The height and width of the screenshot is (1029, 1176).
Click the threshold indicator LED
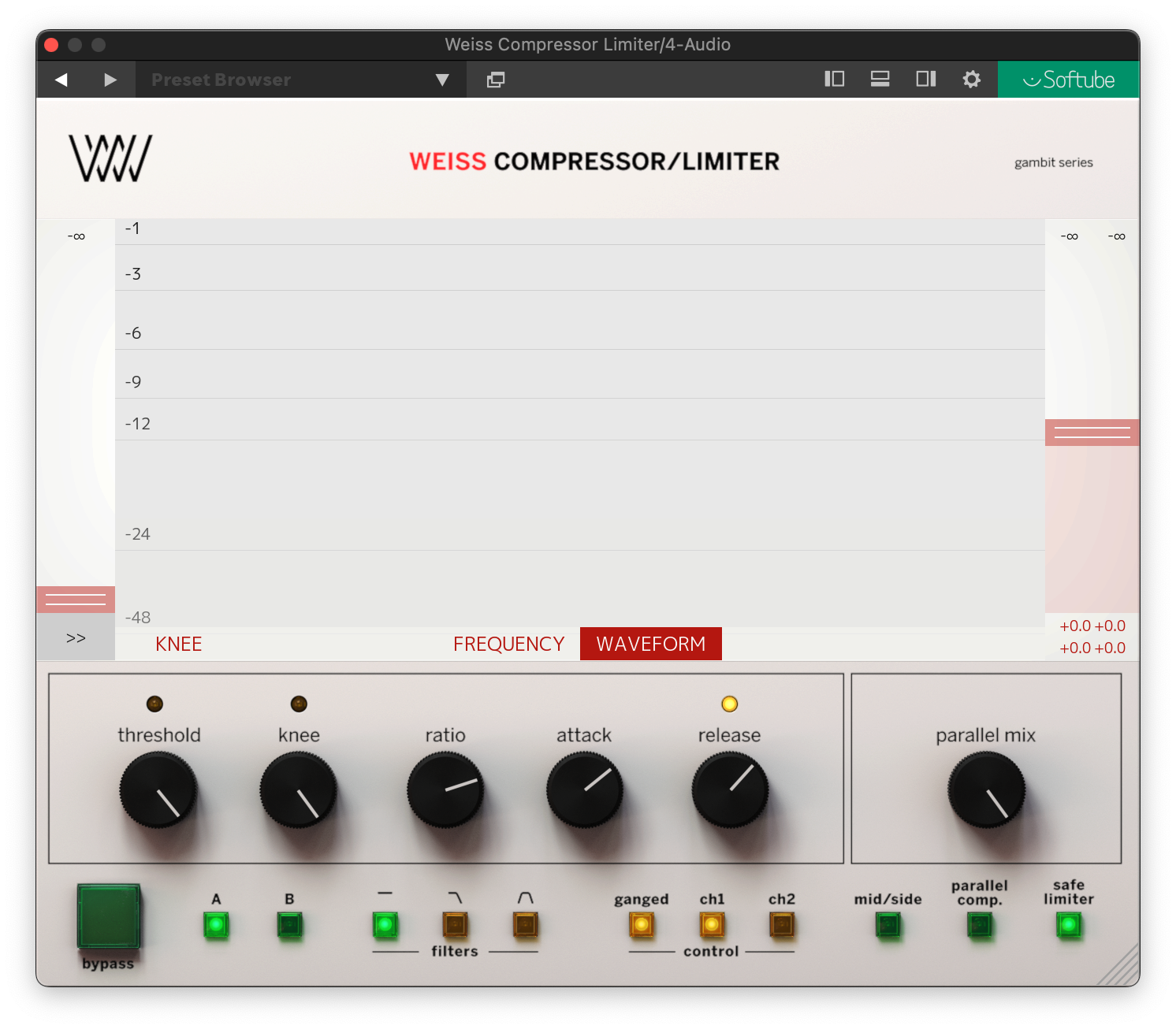click(x=155, y=704)
